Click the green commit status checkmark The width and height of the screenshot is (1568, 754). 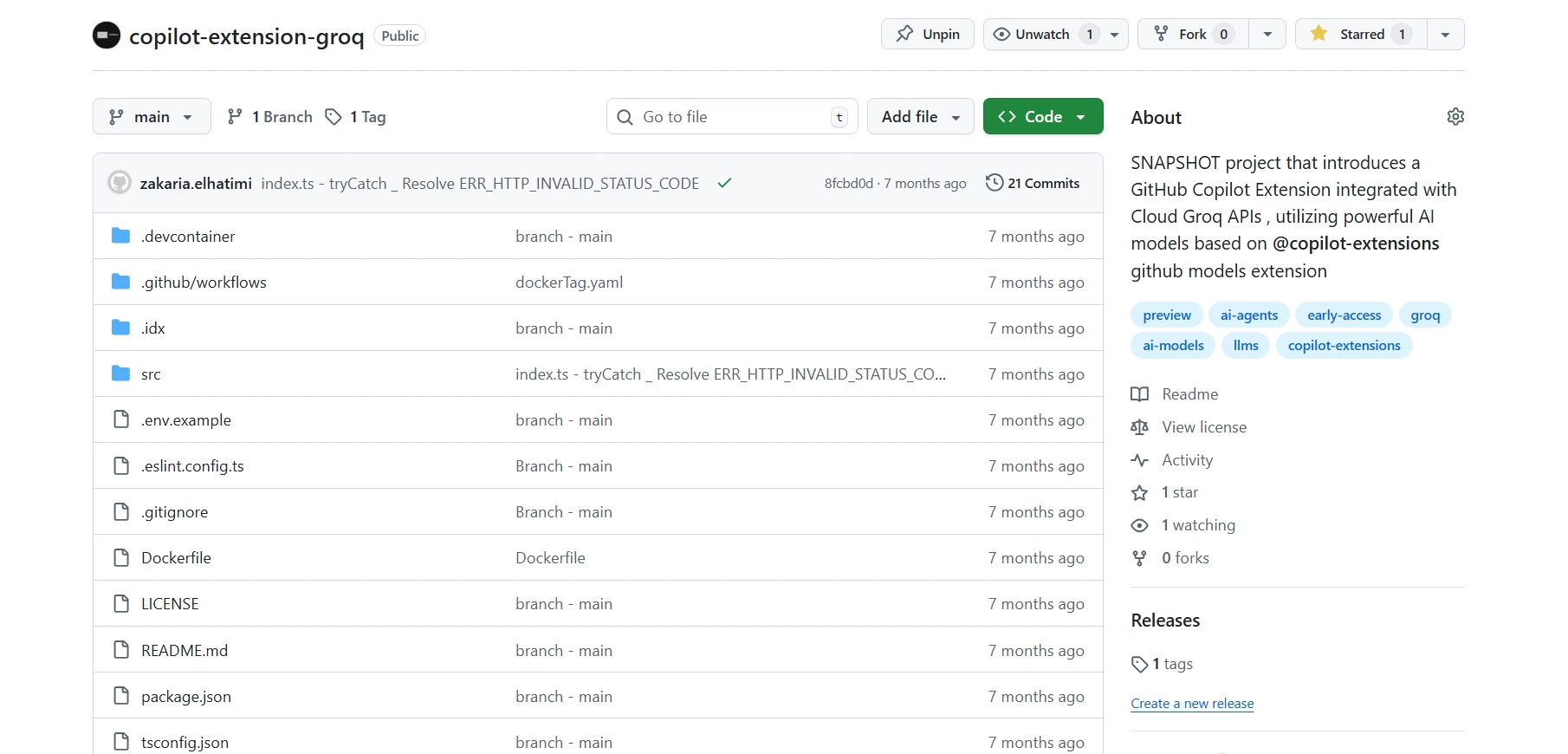pos(725,183)
